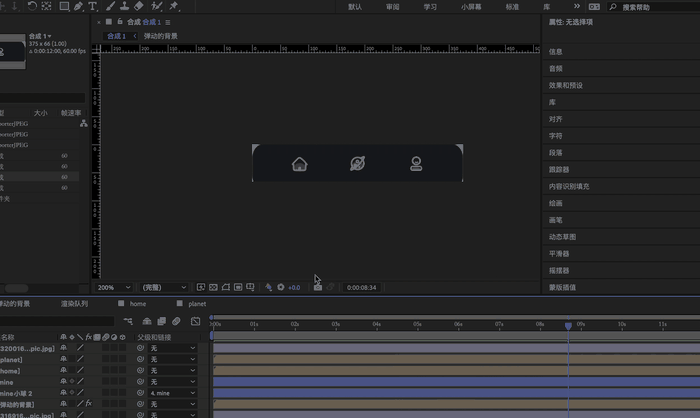Select the Pen tool
This screenshot has width=700, height=418.
coord(79,6)
